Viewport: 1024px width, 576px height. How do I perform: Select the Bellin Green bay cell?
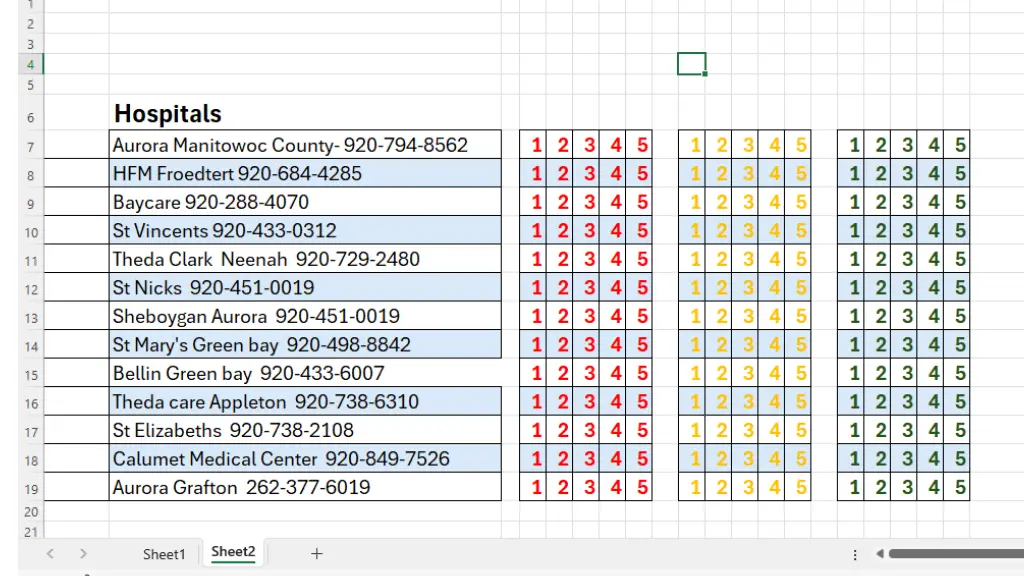pyautogui.click(x=305, y=373)
